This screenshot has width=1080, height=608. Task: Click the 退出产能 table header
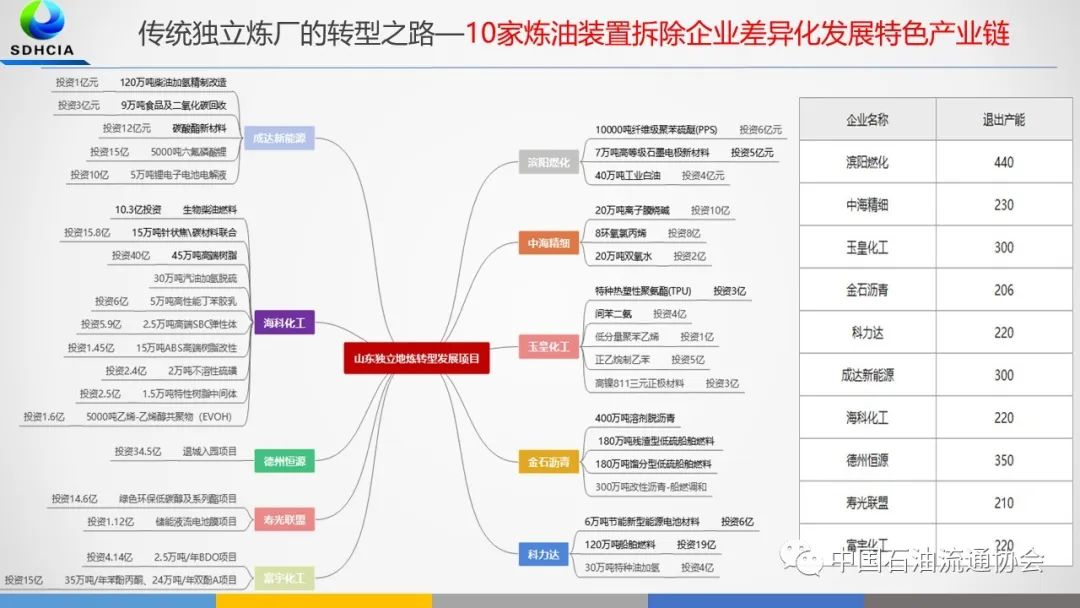[1004, 119]
